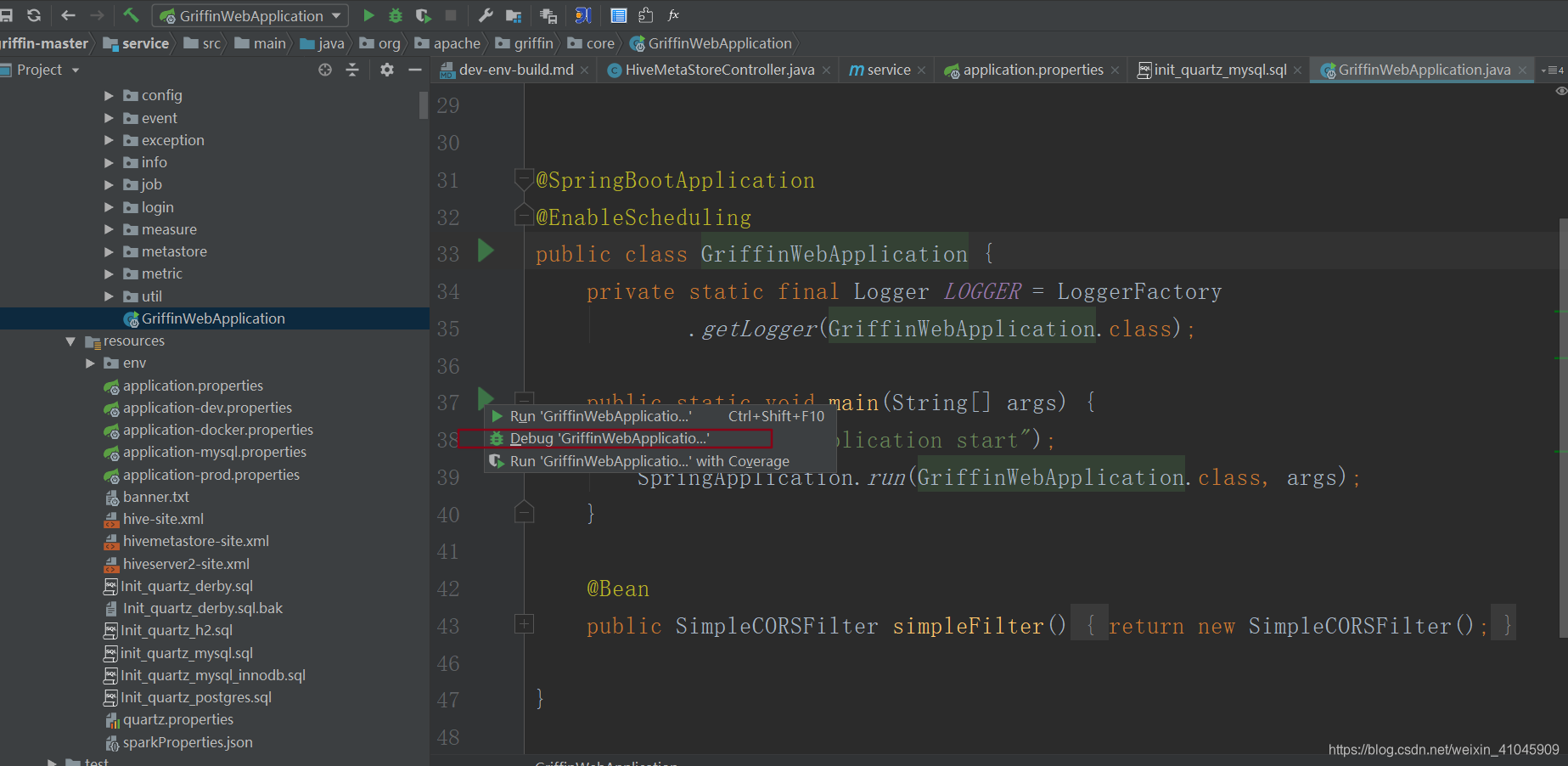
Task: Click the locate/scroll-from-source target icon
Action: tap(325, 70)
